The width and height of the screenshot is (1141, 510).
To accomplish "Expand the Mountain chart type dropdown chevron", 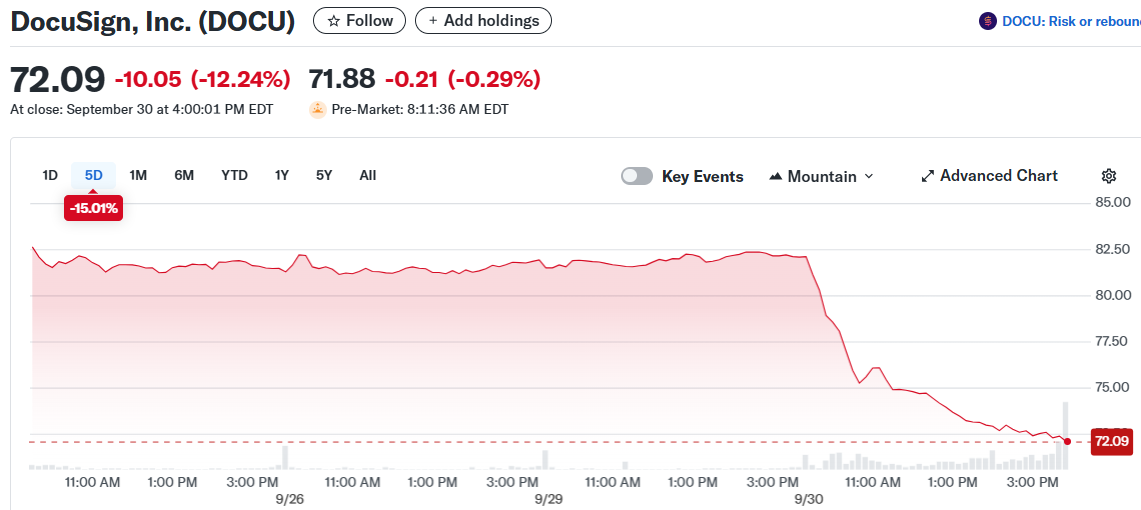I will pyautogui.click(x=868, y=176).
